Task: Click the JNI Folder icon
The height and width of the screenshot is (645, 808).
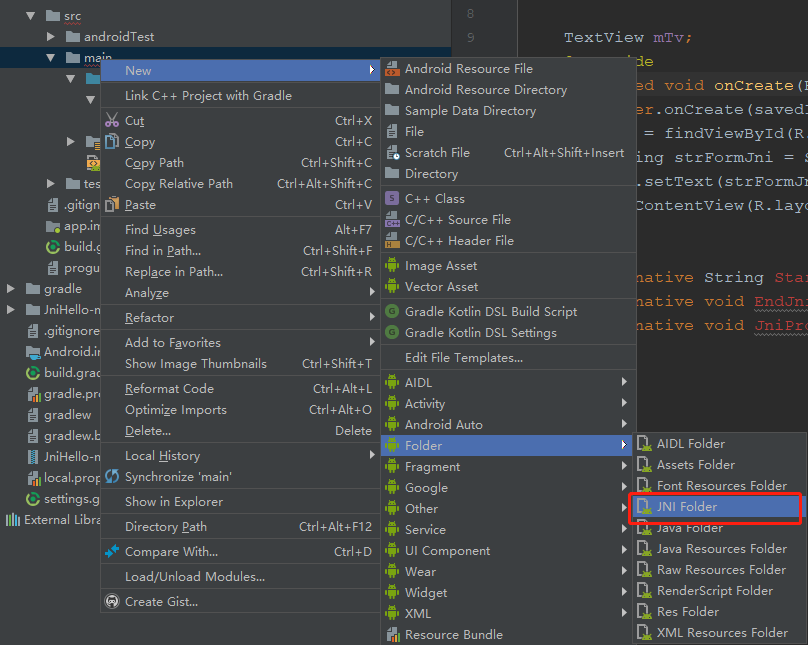Action: pyautogui.click(x=644, y=506)
